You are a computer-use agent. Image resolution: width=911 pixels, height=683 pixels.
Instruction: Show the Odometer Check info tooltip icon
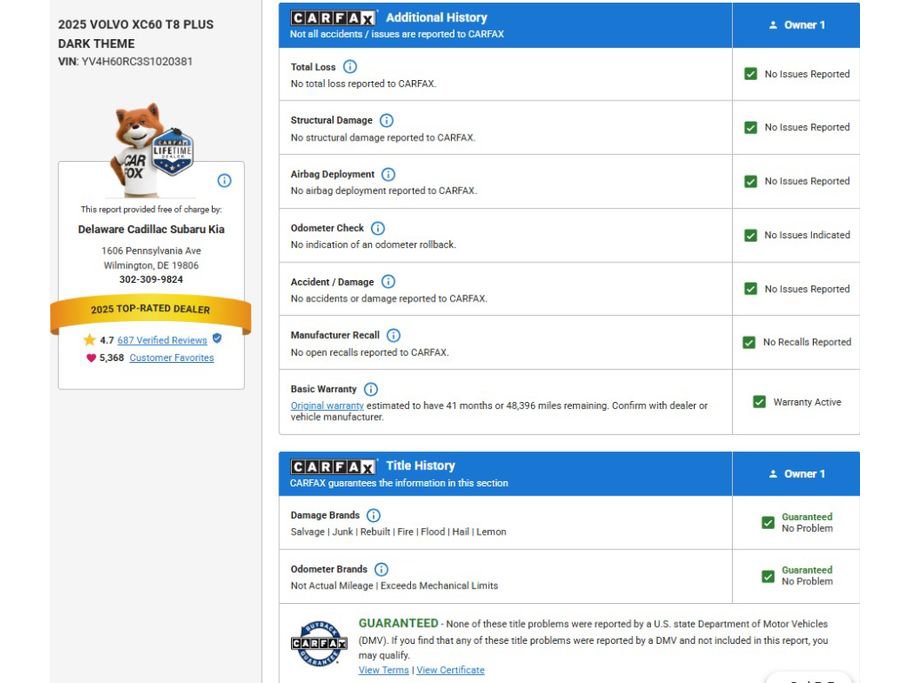coord(378,228)
